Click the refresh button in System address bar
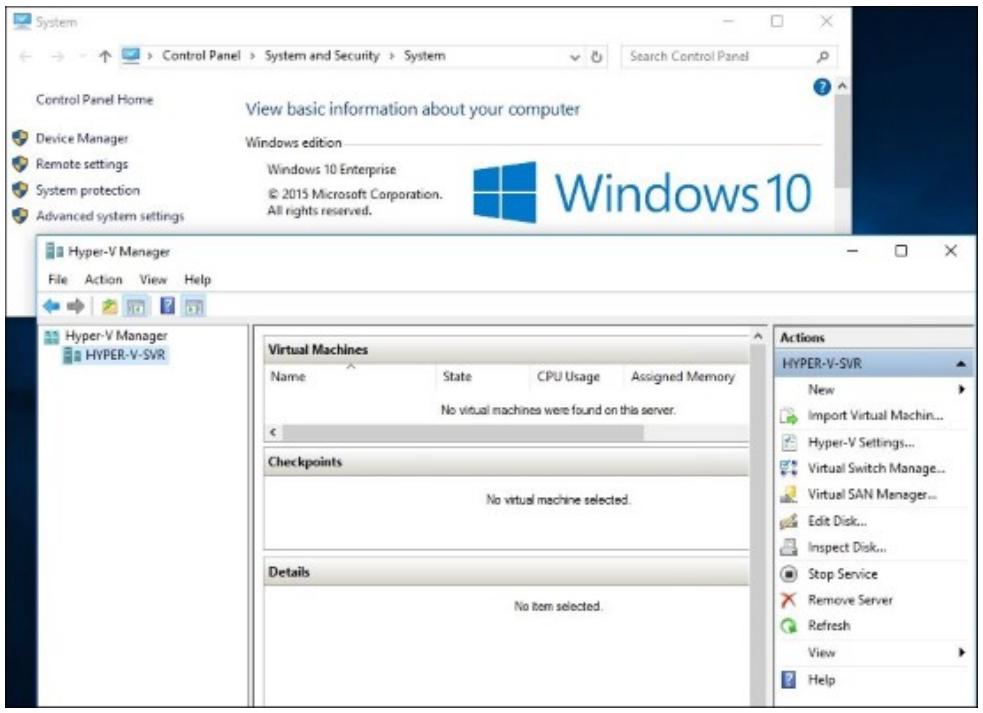Screen dimensions: 983x713 (x=596, y=57)
